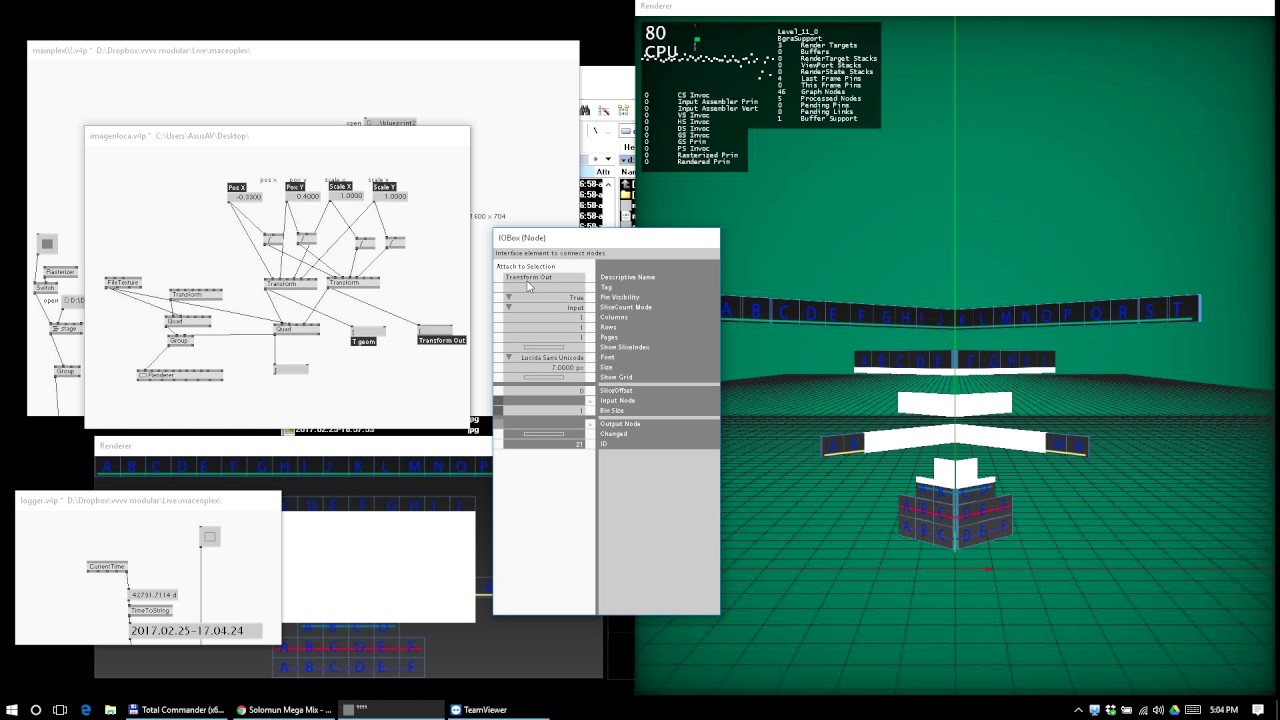Click the Pos X value -0.3300
1280x720 pixels.
click(x=246, y=197)
